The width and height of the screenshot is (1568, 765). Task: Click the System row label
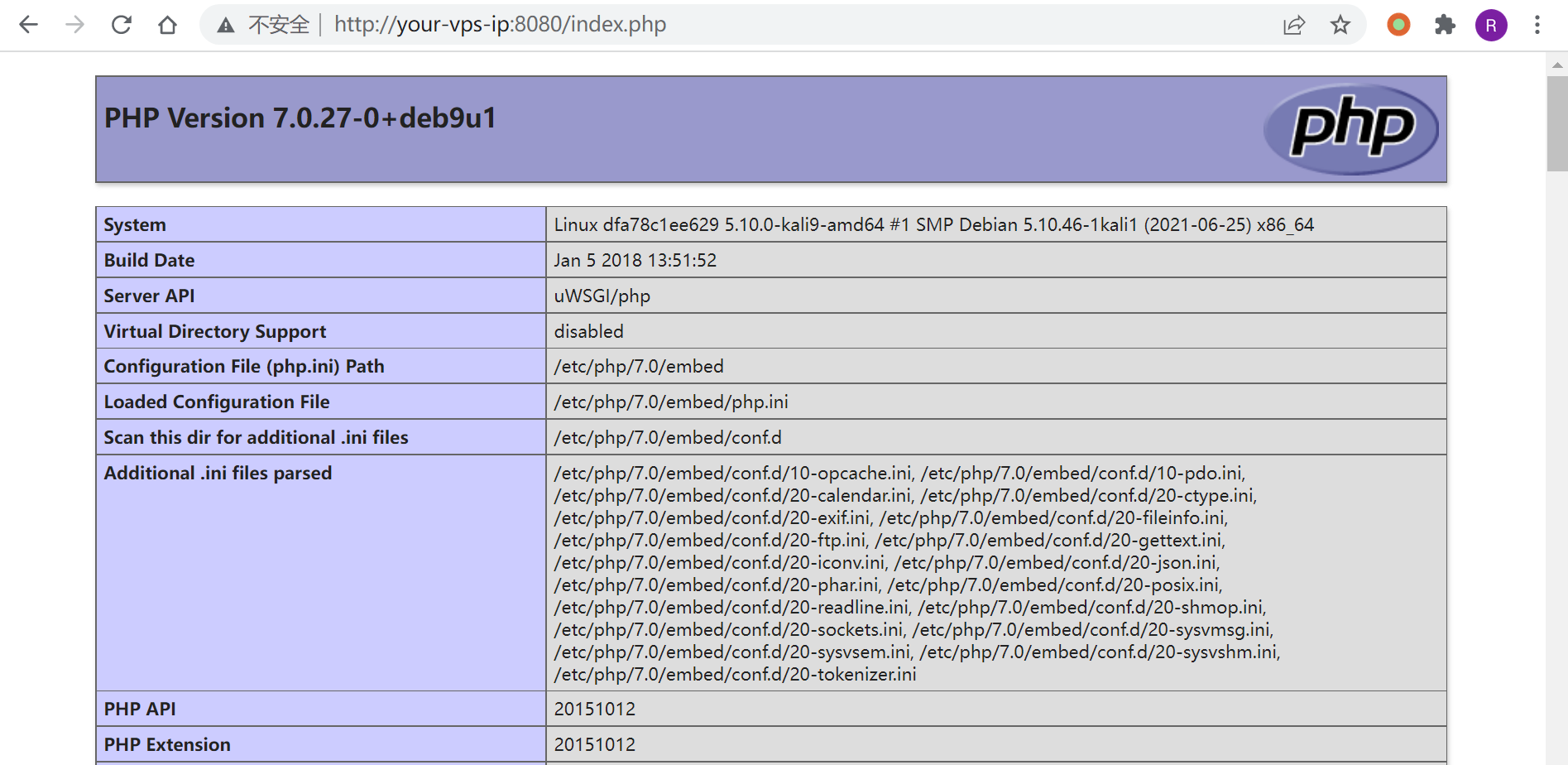tap(135, 224)
